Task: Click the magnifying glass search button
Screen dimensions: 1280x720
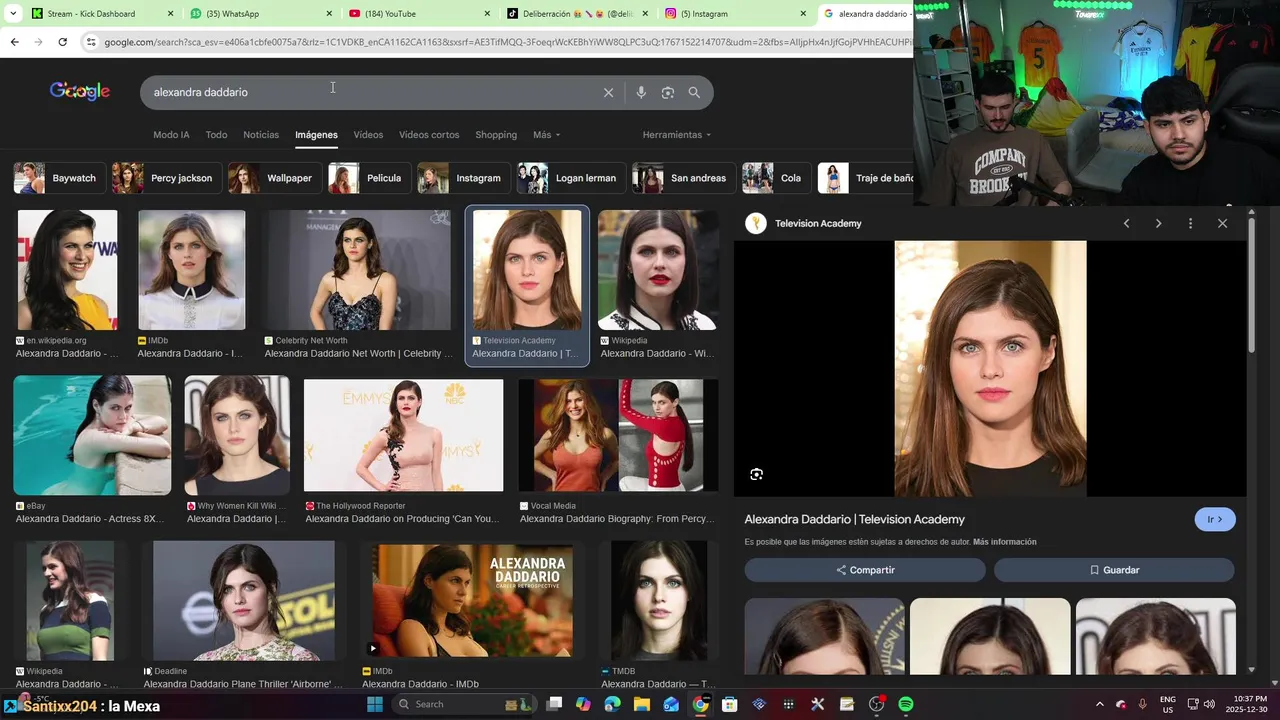Action: tap(694, 92)
